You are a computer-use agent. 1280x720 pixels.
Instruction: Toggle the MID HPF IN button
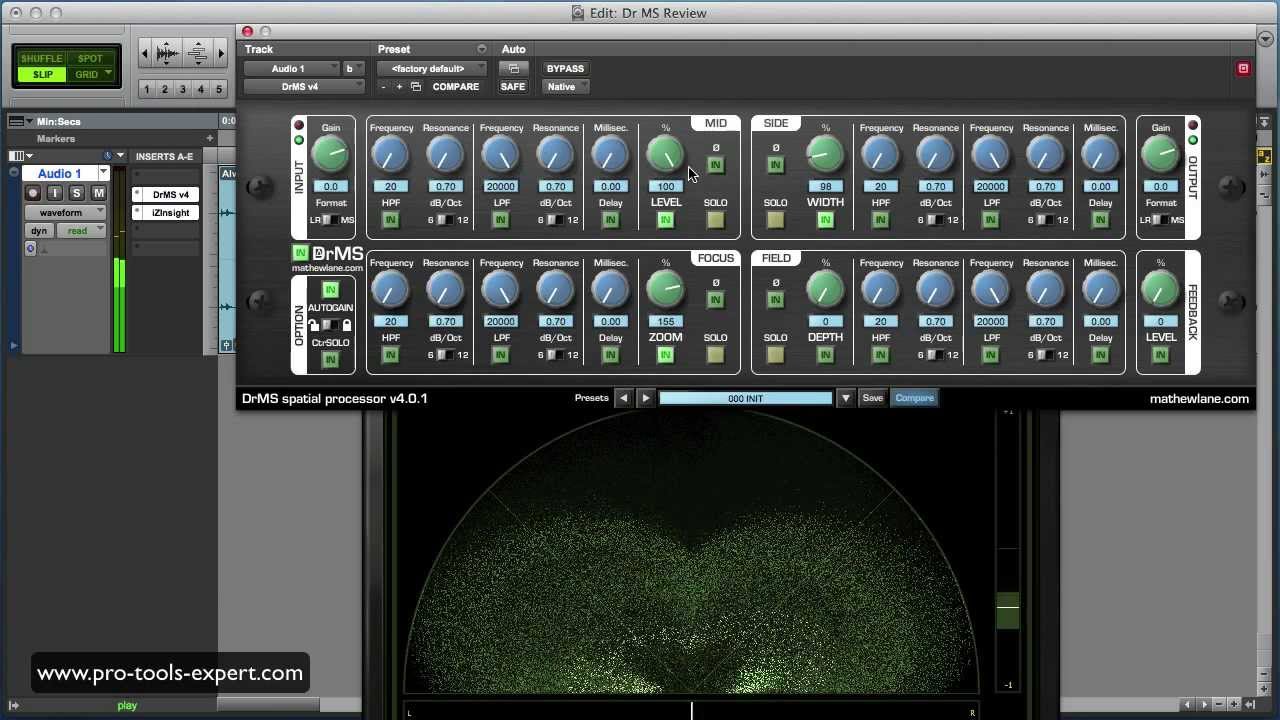click(x=390, y=220)
